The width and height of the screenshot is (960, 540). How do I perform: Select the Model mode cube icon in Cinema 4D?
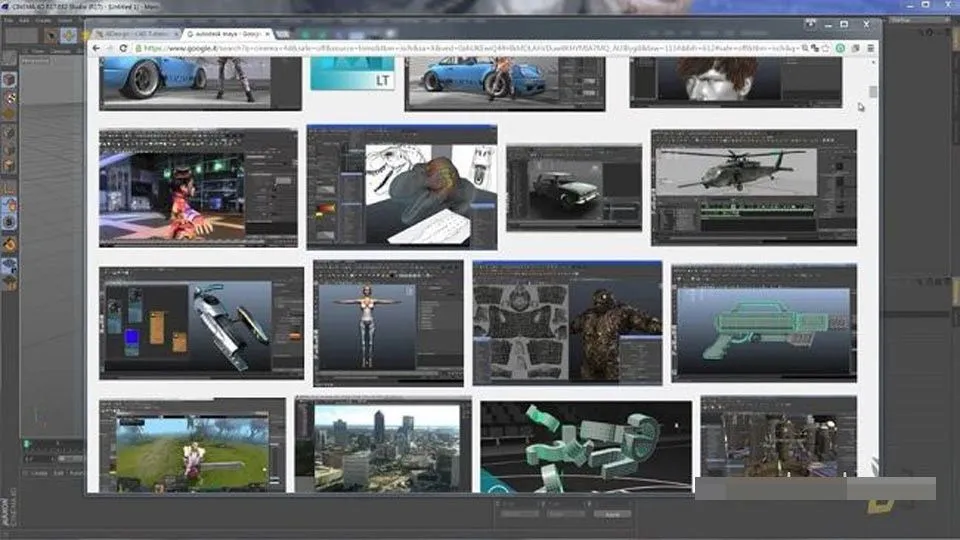coord(9,79)
